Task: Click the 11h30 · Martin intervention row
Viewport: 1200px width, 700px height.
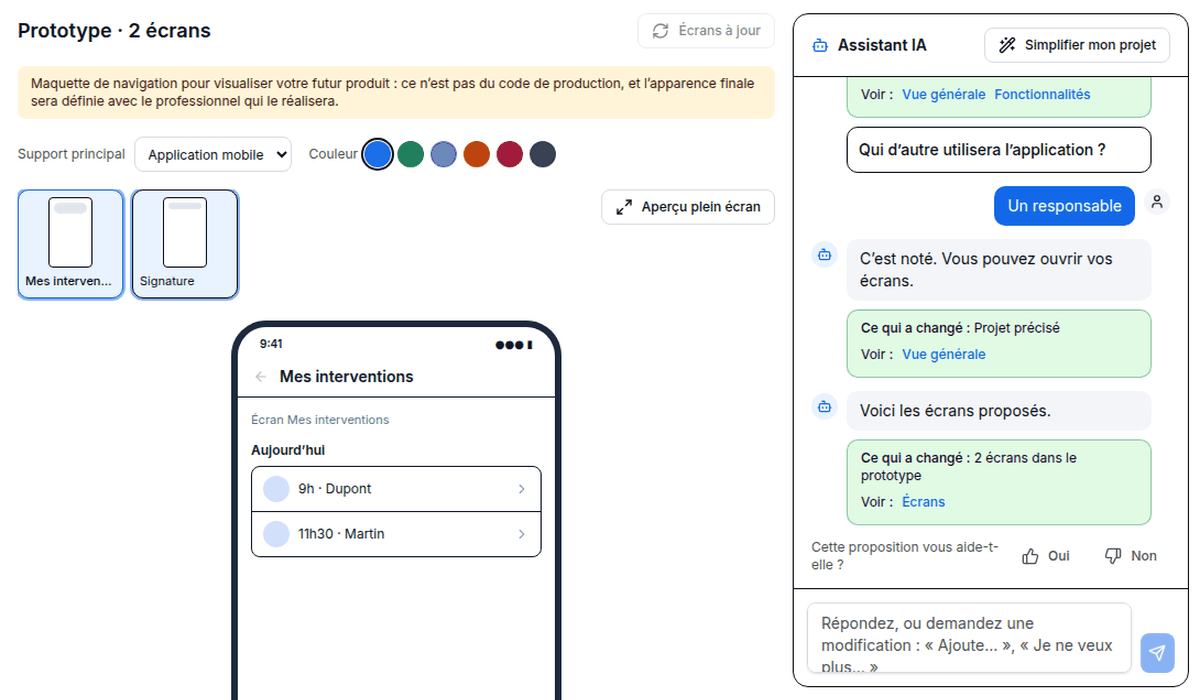Action: (x=396, y=534)
